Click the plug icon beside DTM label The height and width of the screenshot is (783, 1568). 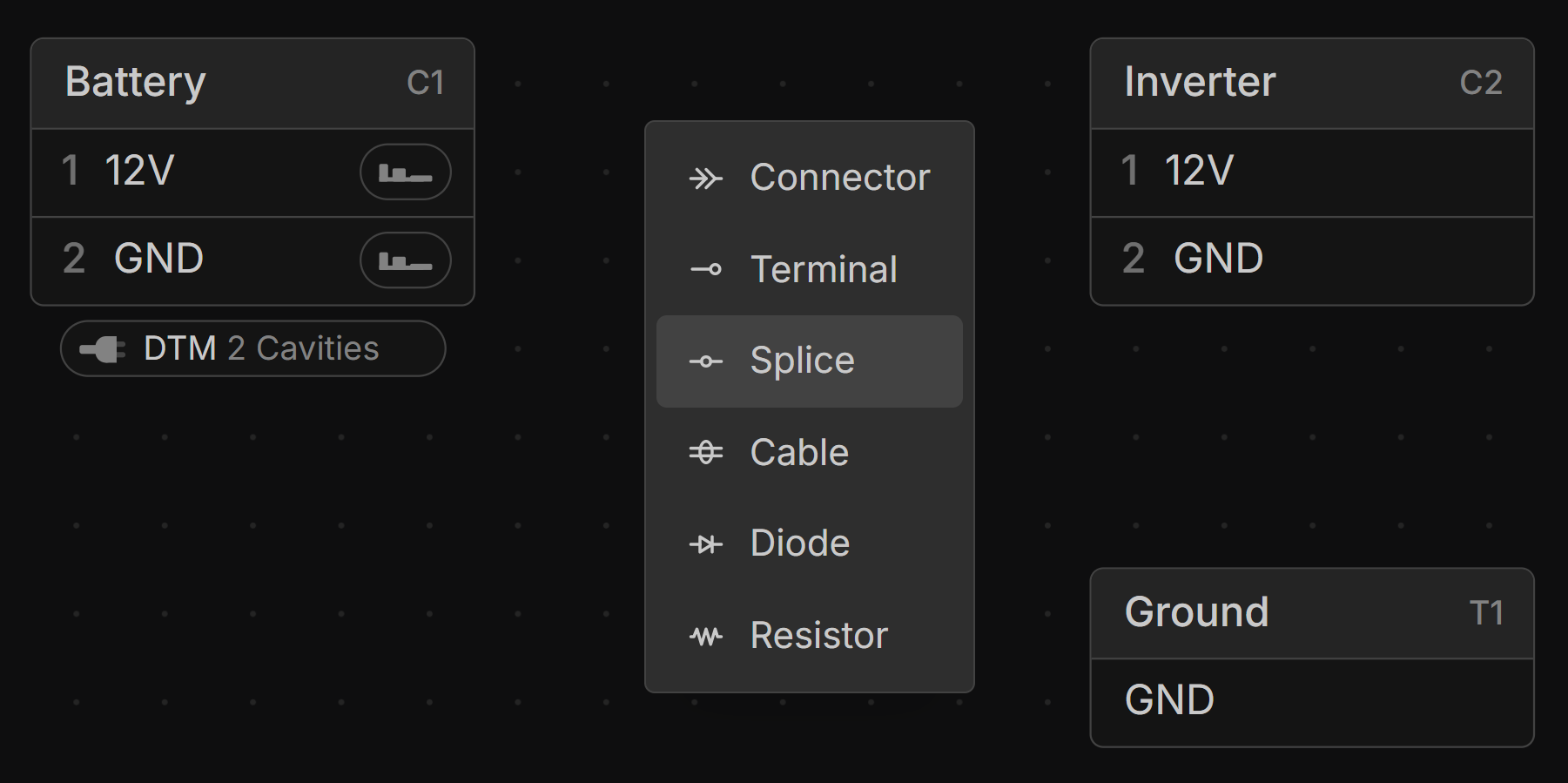click(x=103, y=349)
